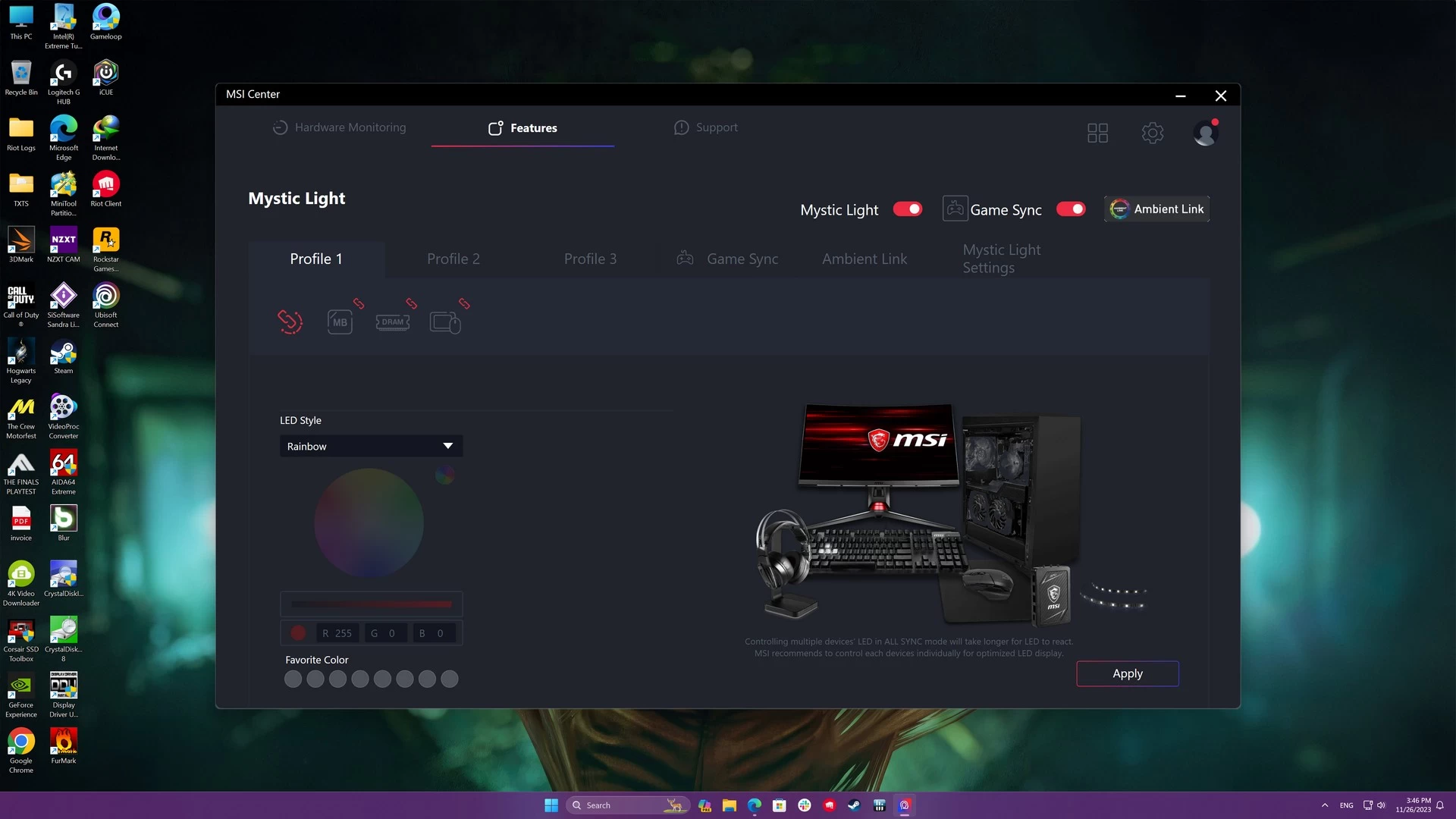Click the Apply button
Screen dimensions: 1456x819
tap(1128, 673)
